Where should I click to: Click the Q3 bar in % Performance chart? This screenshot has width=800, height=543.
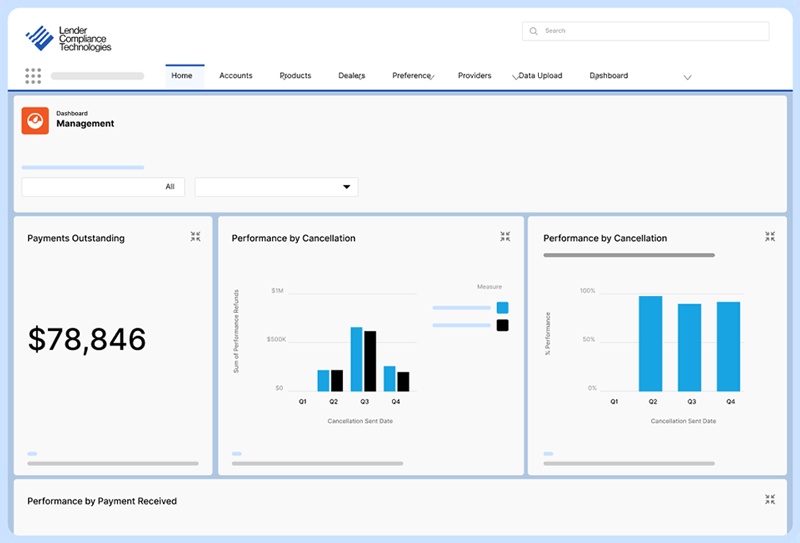click(689, 348)
